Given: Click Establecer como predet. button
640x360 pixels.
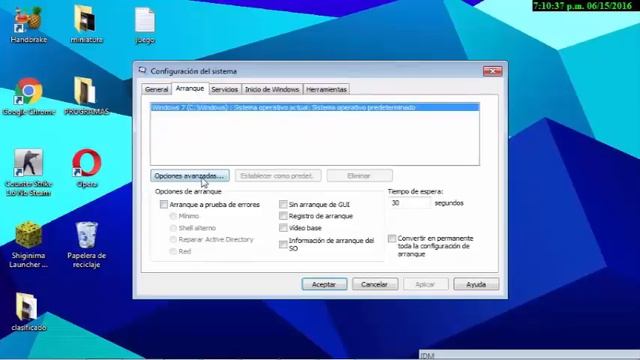Looking at the screenshot, I should click(278, 176).
